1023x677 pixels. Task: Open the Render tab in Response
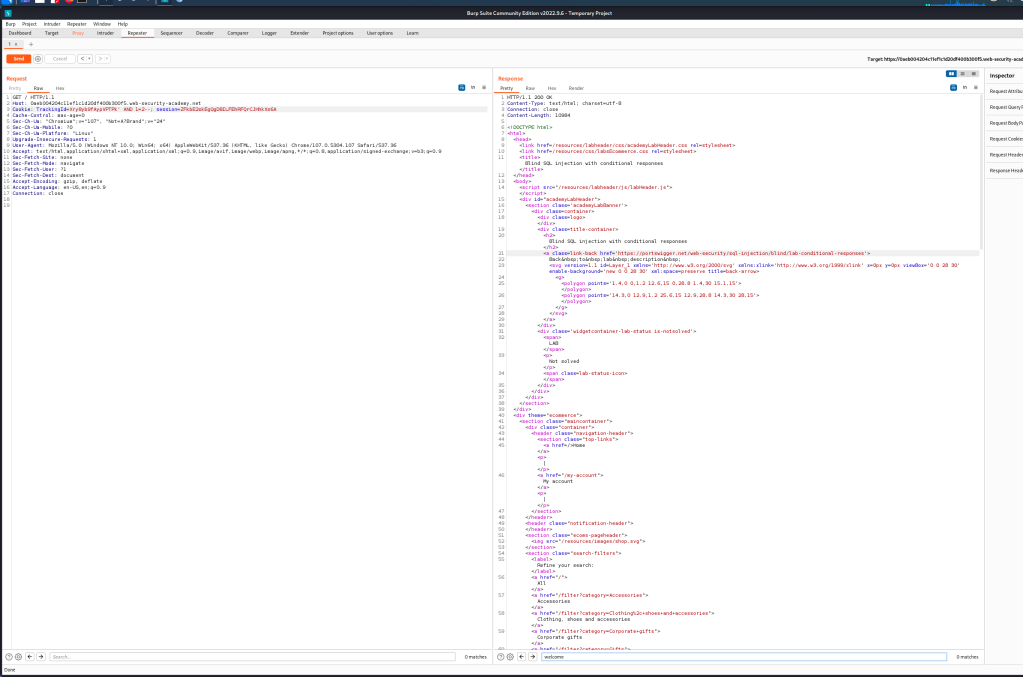click(576, 88)
